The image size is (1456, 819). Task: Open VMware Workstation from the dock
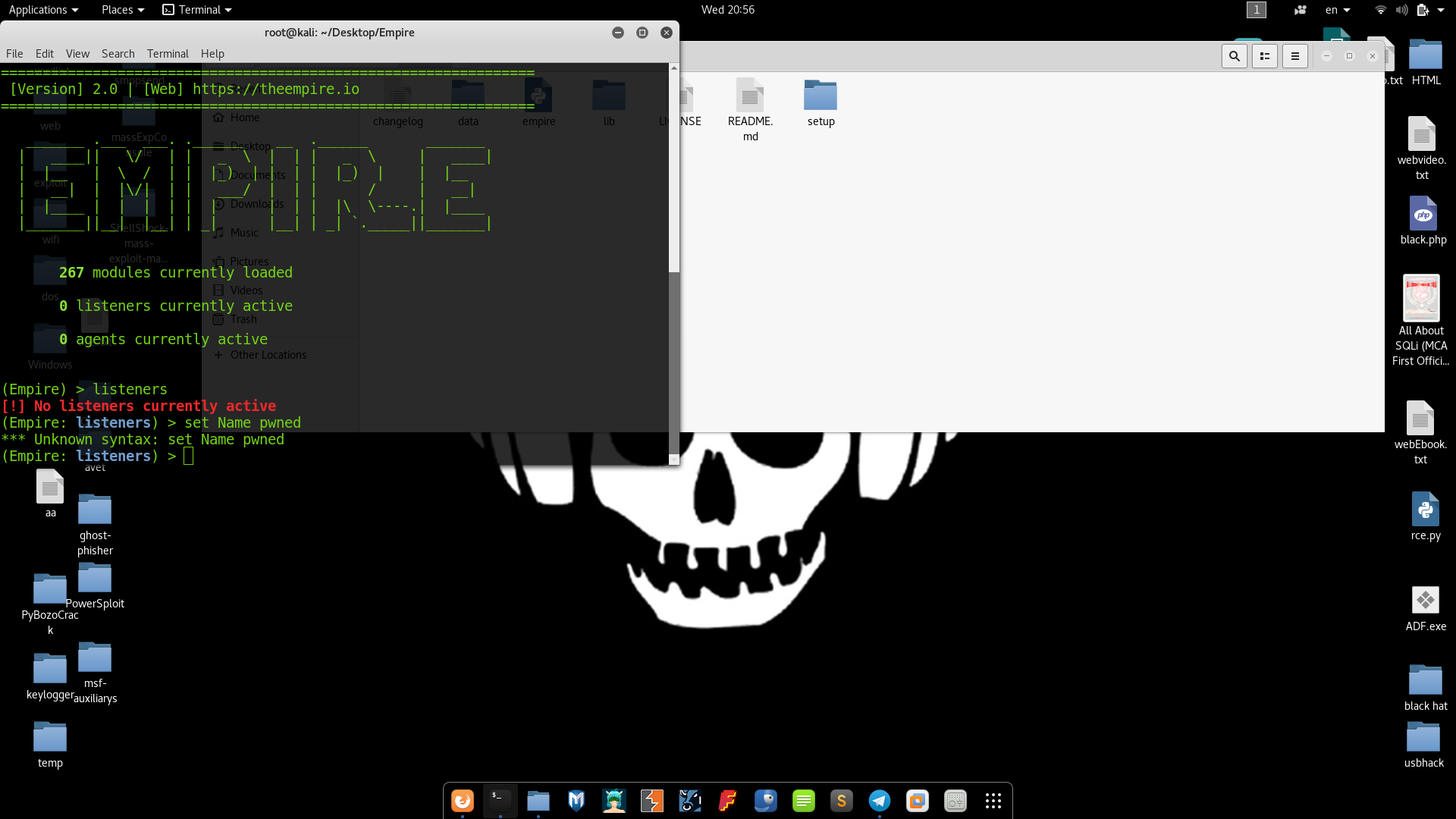click(918, 801)
